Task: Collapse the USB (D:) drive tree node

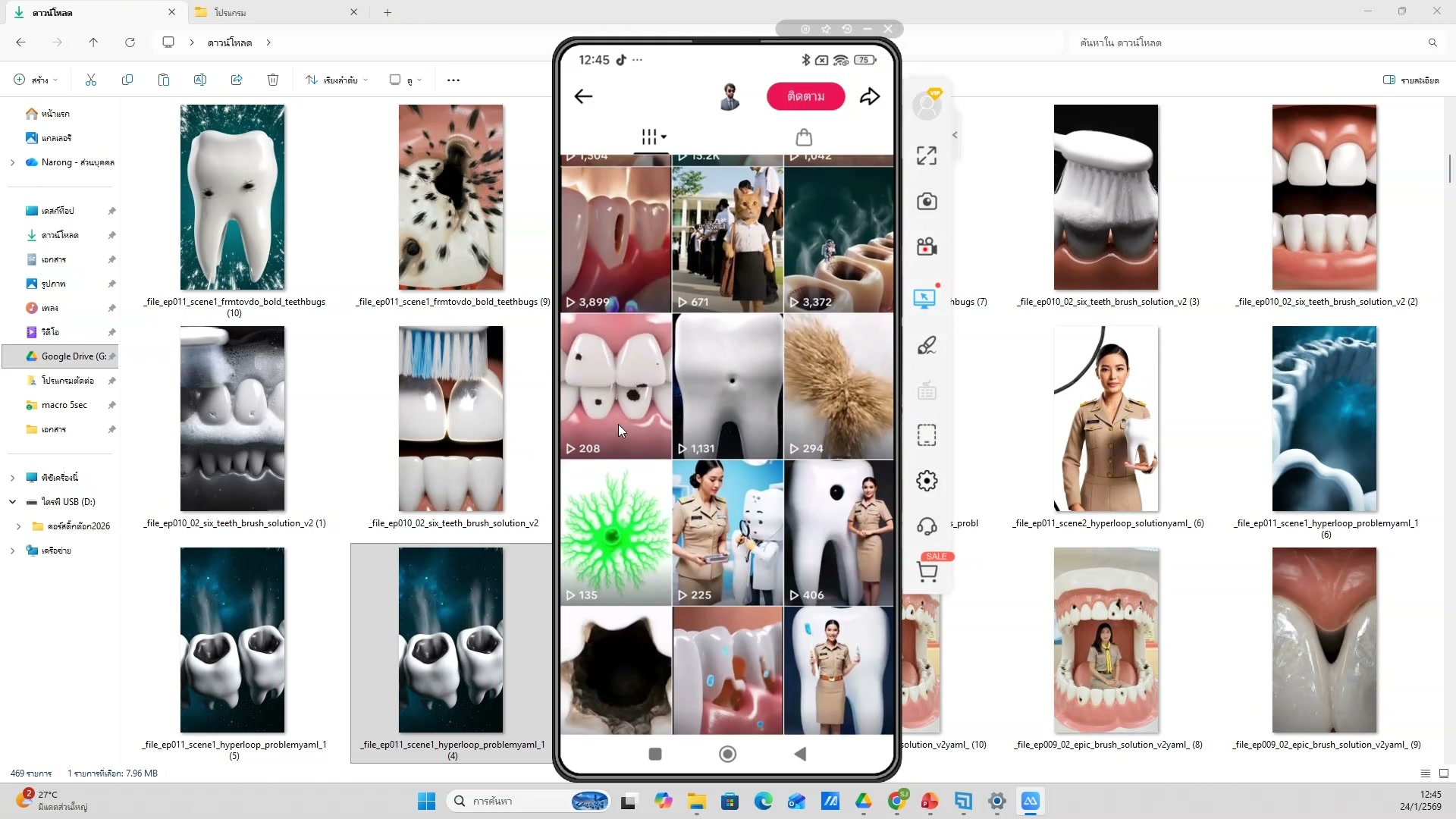Action: coord(12,502)
